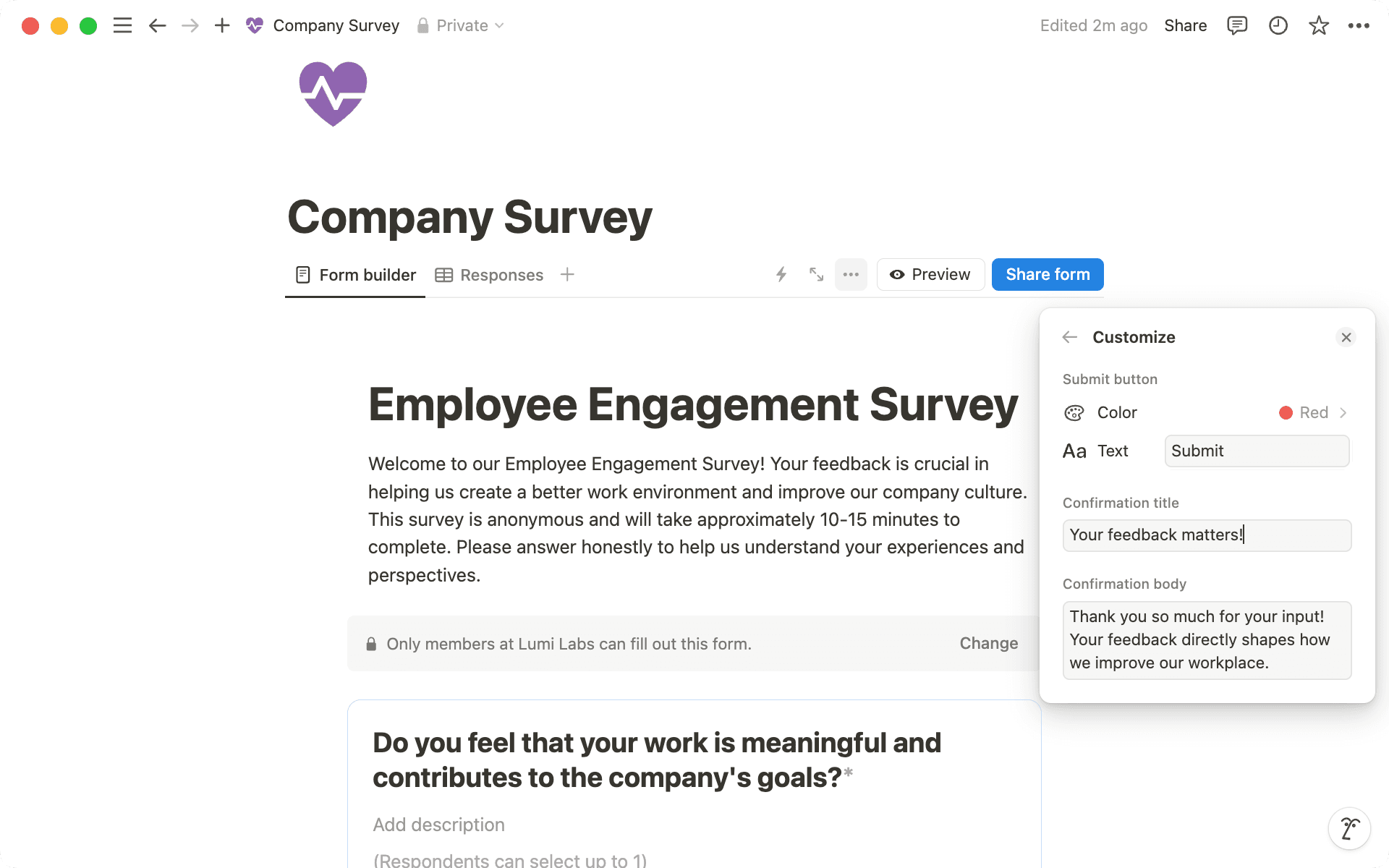Open form more options ellipsis icon
1389x868 pixels.
851,274
